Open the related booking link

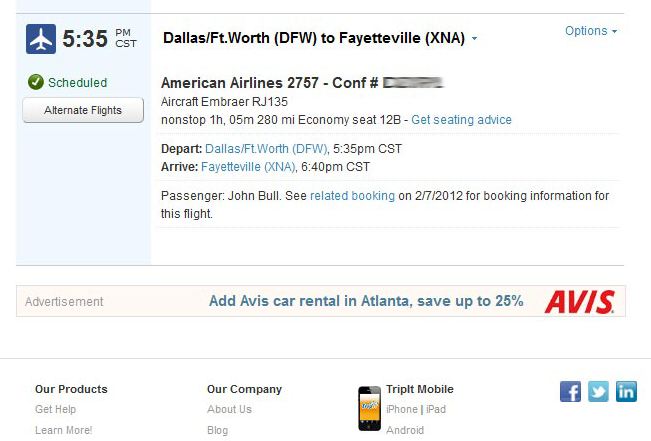pos(352,196)
